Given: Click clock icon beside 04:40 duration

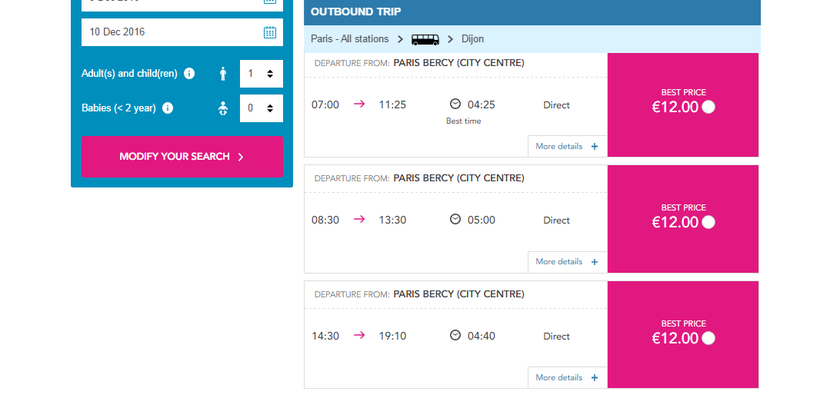Looking at the screenshot, I should pyautogui.click(x=455, y=335).
